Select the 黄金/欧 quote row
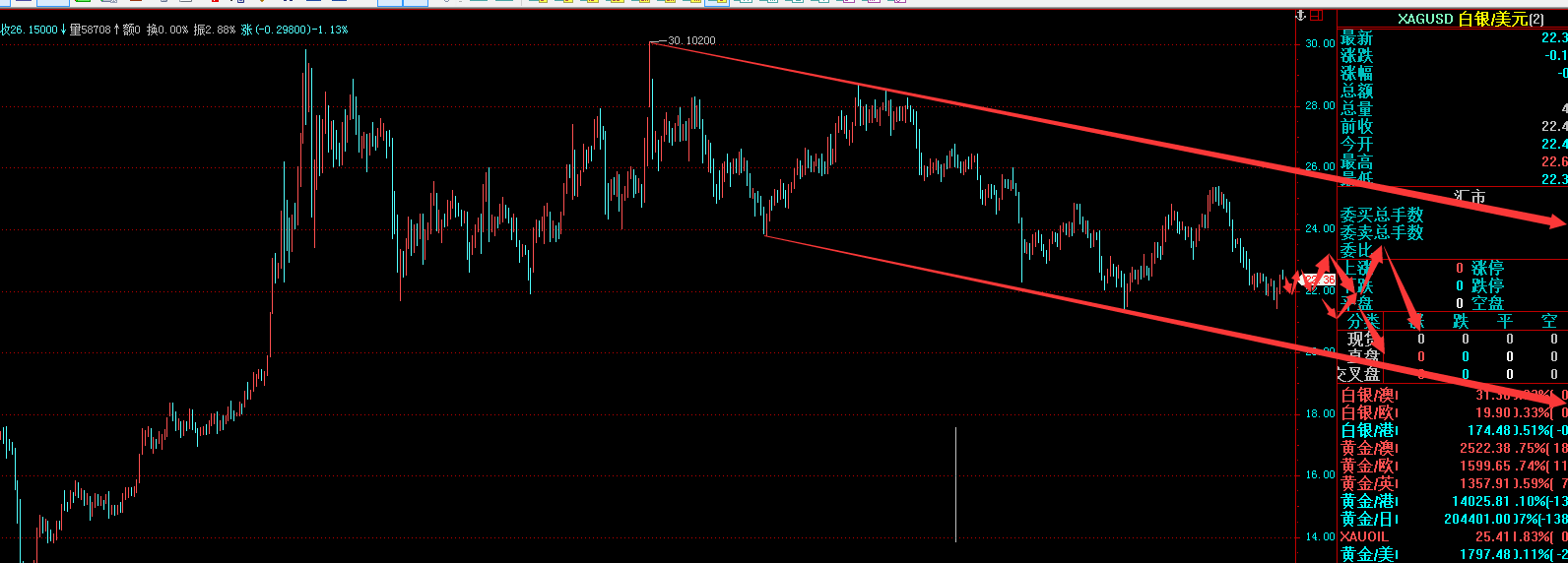This screenshot has height=563, width=1568. [1368, 466]
